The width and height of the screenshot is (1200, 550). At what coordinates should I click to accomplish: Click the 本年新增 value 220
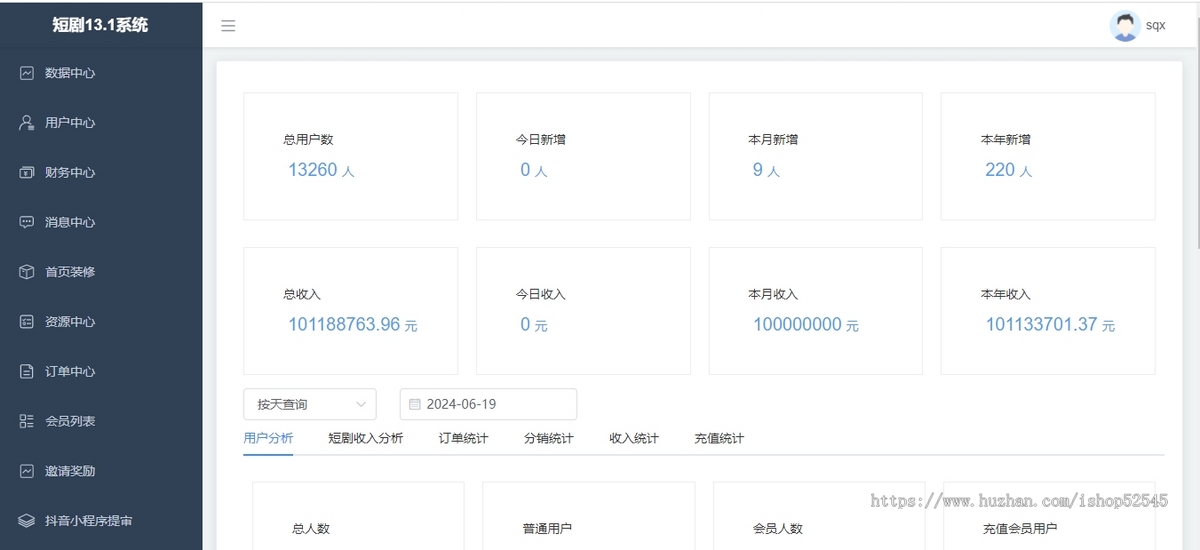pyautogui.click(x=1000, y=170)
